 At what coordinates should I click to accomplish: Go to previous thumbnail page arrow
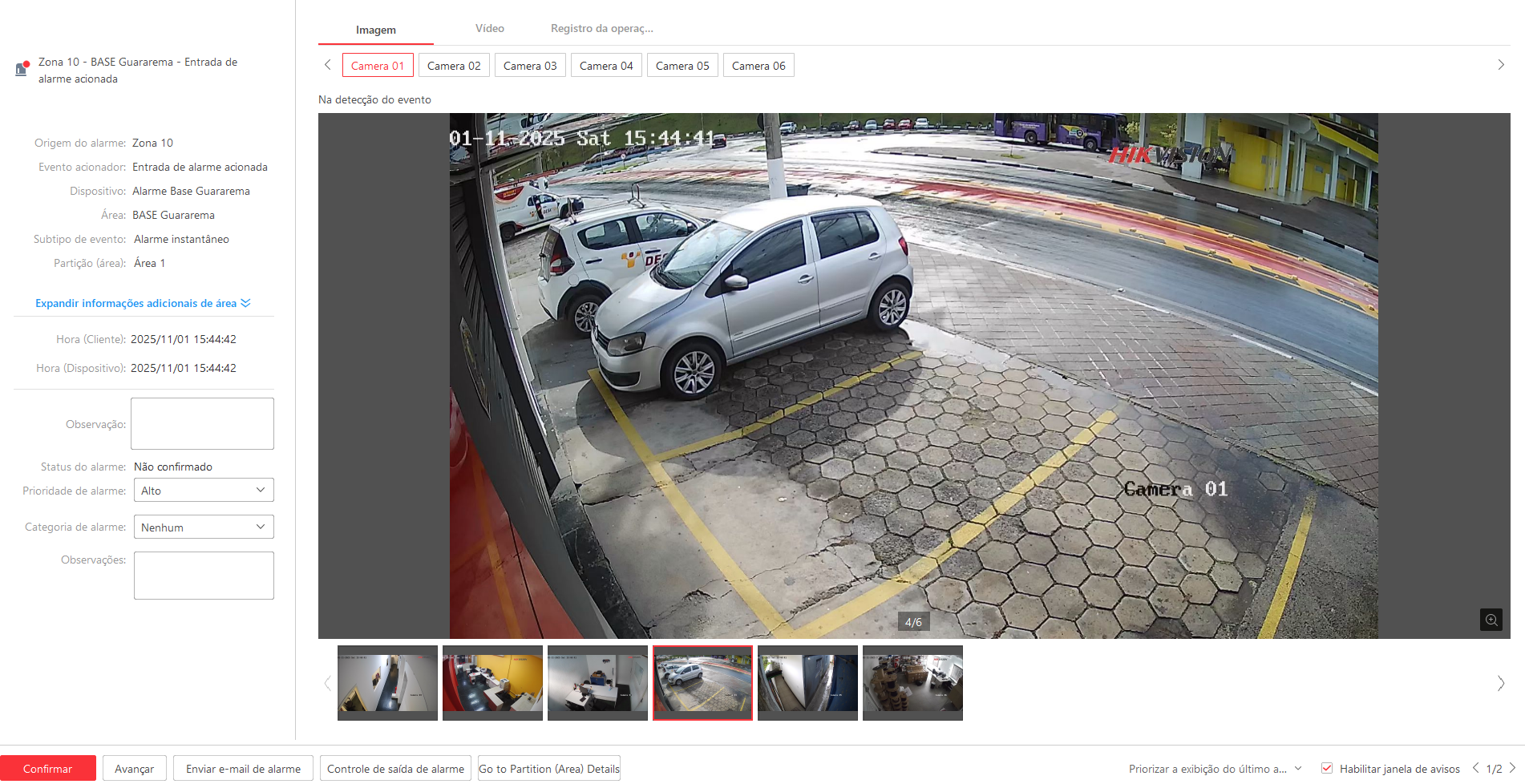pos(327,683)
